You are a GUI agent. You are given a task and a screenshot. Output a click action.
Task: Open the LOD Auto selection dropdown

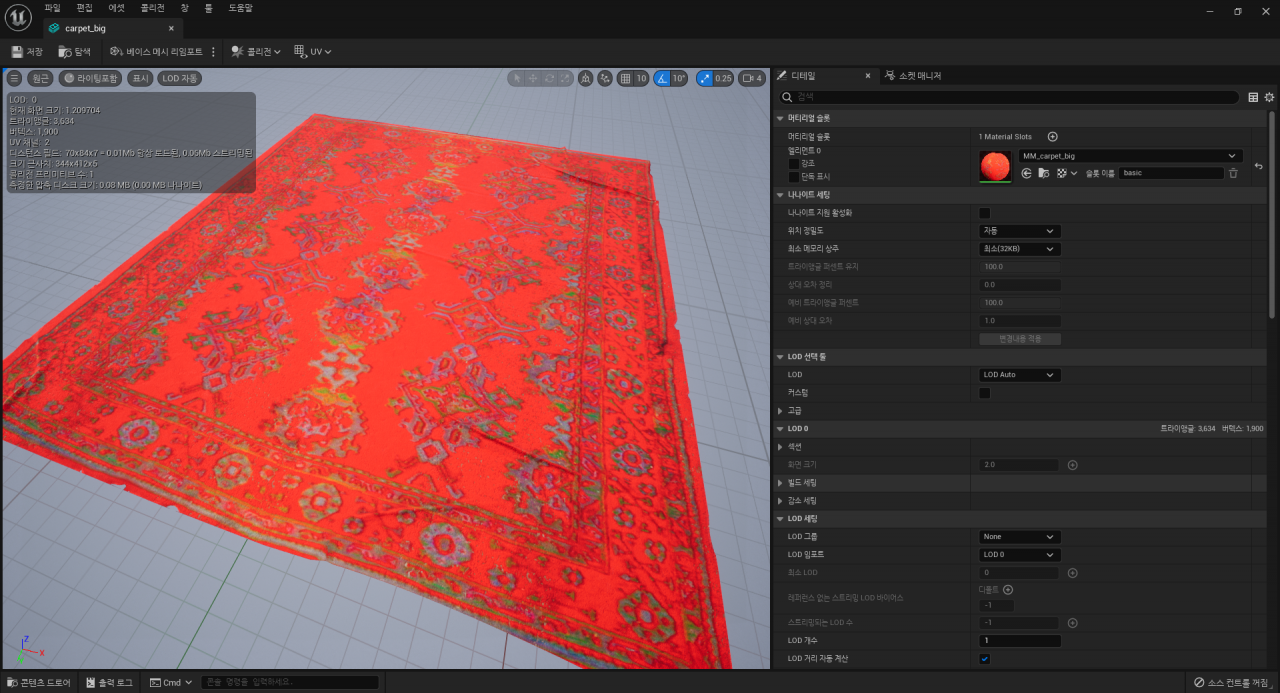pos(1019,375)
